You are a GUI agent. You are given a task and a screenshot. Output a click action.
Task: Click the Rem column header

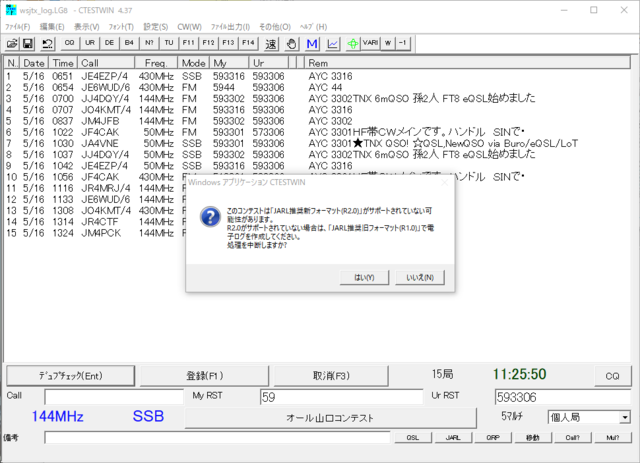pos(467,63)
